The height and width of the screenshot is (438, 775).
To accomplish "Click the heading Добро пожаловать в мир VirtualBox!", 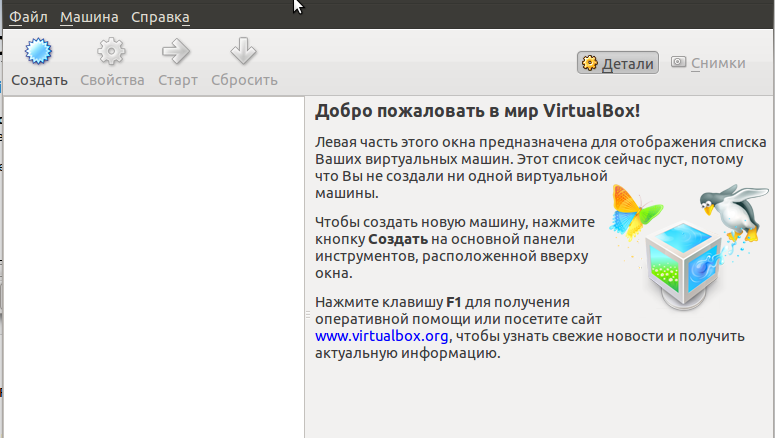I will [477, 111].
